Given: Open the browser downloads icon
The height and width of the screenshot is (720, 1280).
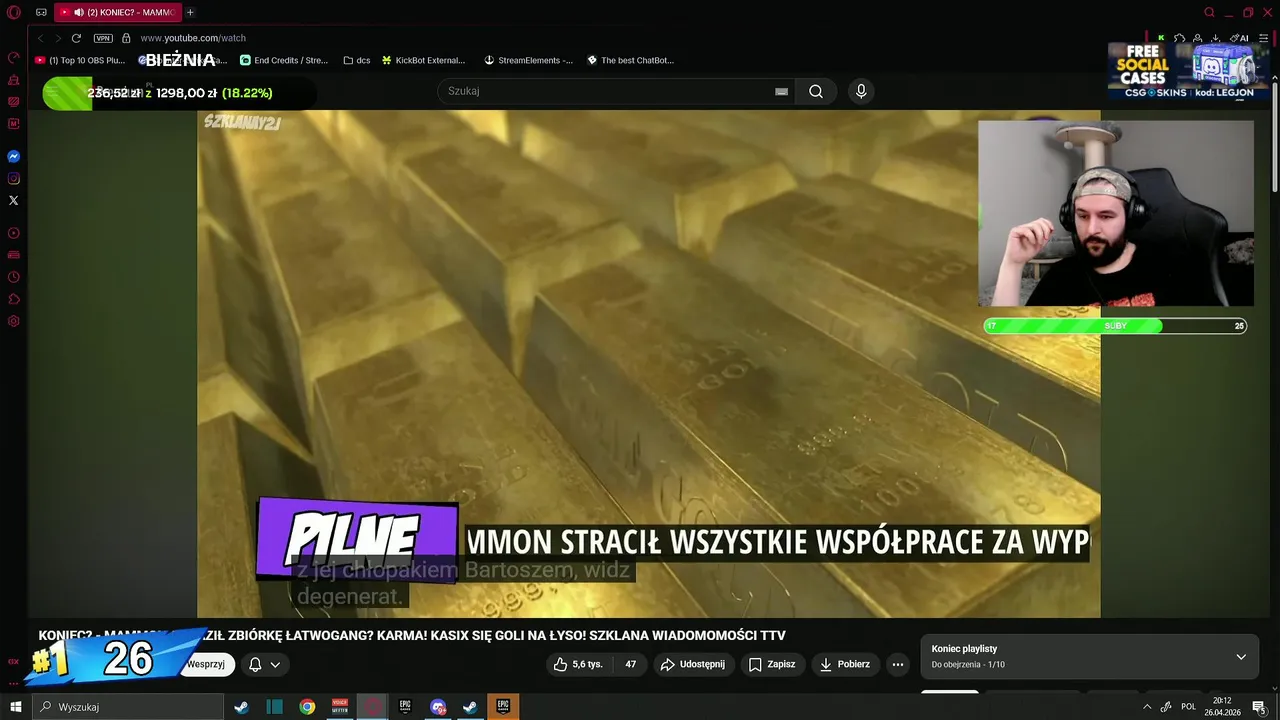Looking at the screenshot, I should pyautogui.click(x=1216, y=38).
